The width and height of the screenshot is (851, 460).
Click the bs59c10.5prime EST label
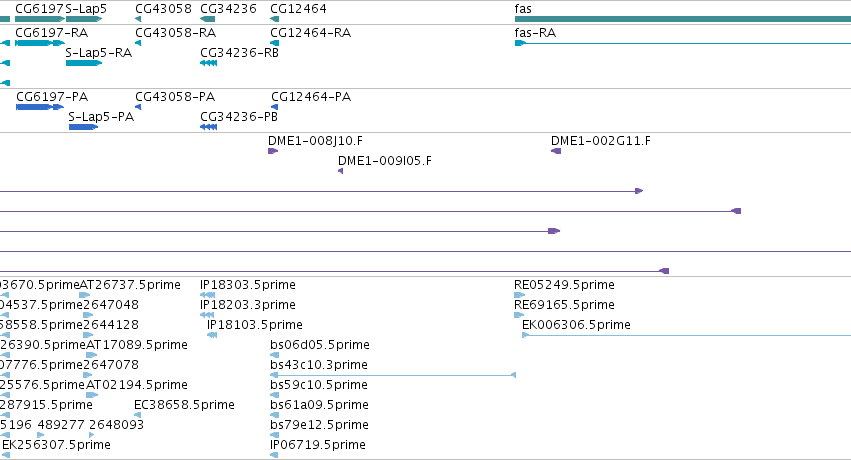(319, 385)
